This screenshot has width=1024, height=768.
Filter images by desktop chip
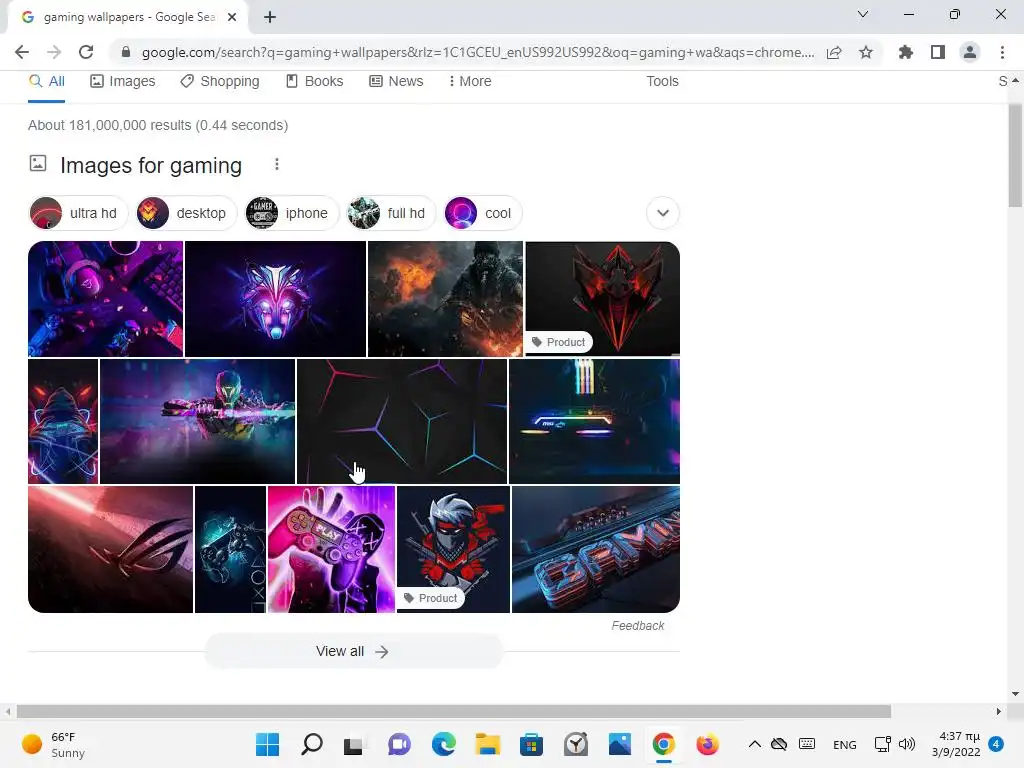coord(185,213)
